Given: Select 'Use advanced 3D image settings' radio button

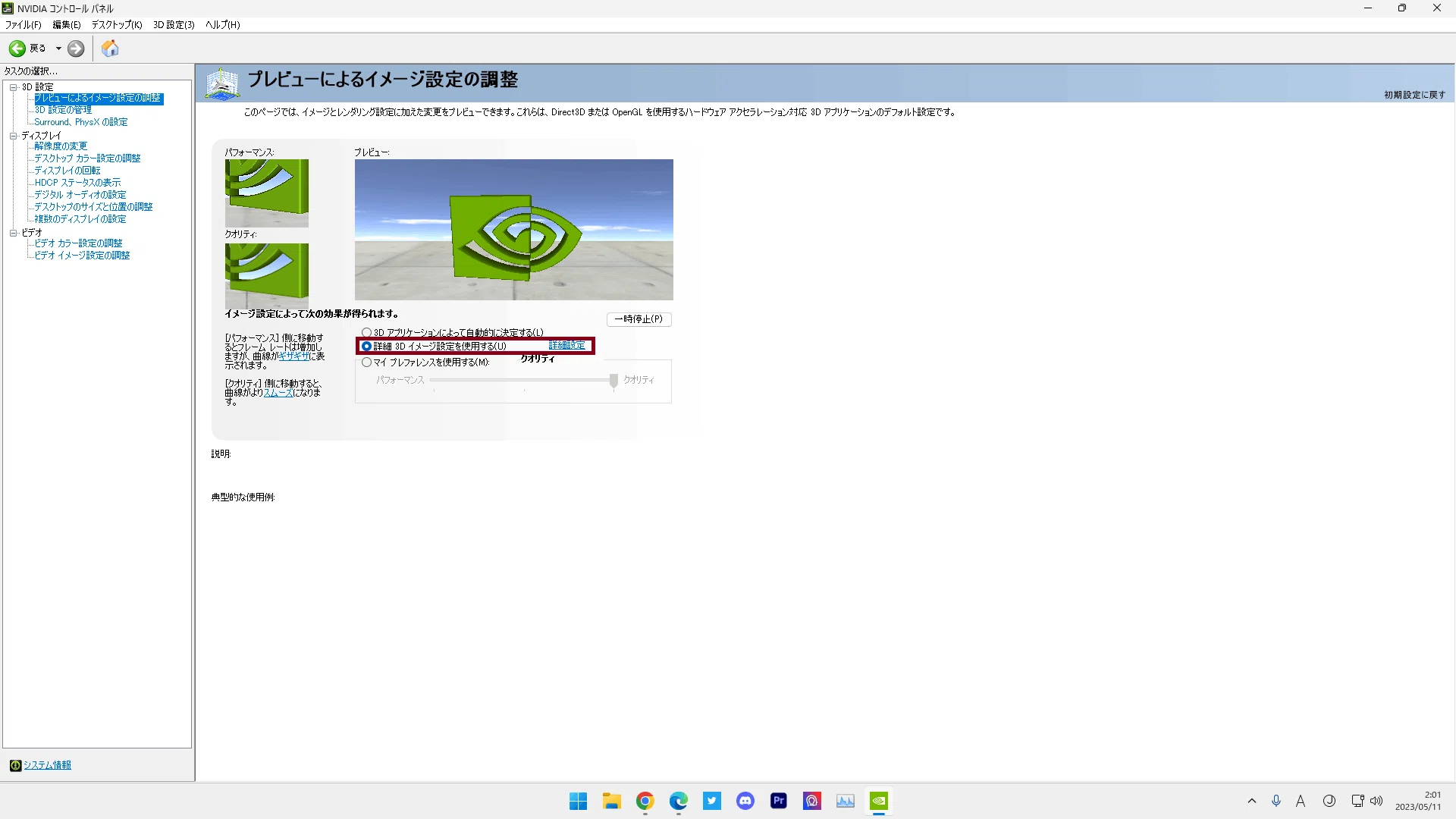Looking at the screenshot, I should pyautogui.click(x=366, y=346).
